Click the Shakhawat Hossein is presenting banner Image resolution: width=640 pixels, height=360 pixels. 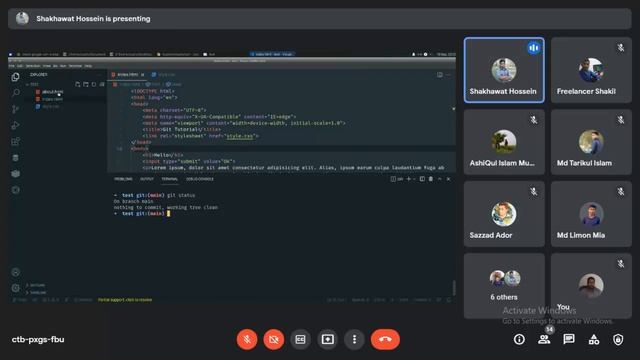[320, 19]
